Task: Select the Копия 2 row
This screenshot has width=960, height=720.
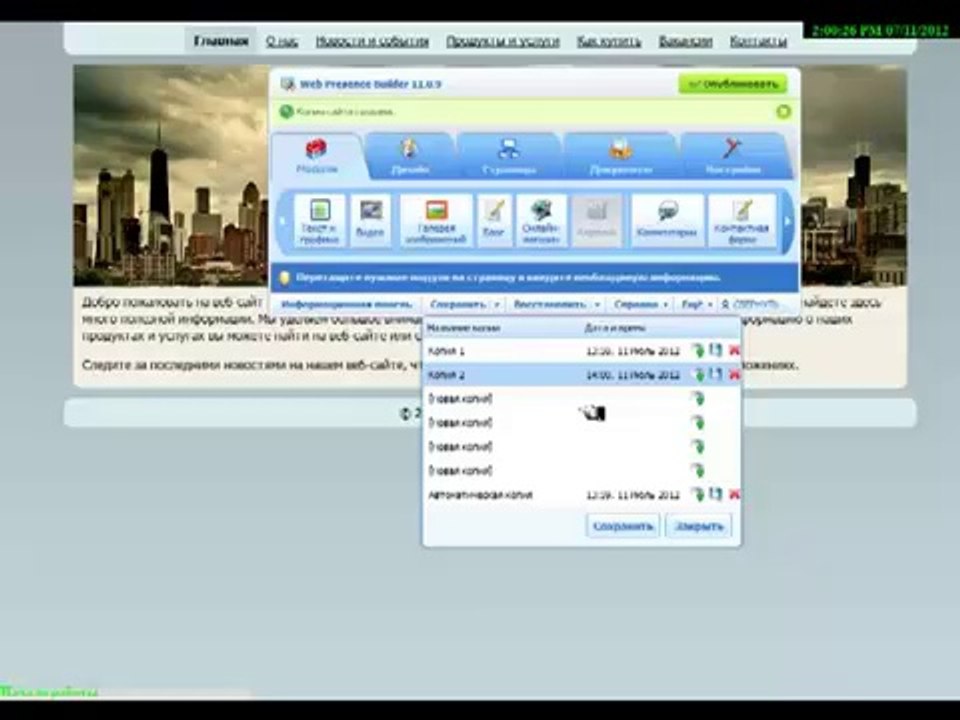Action: [582, 375]
